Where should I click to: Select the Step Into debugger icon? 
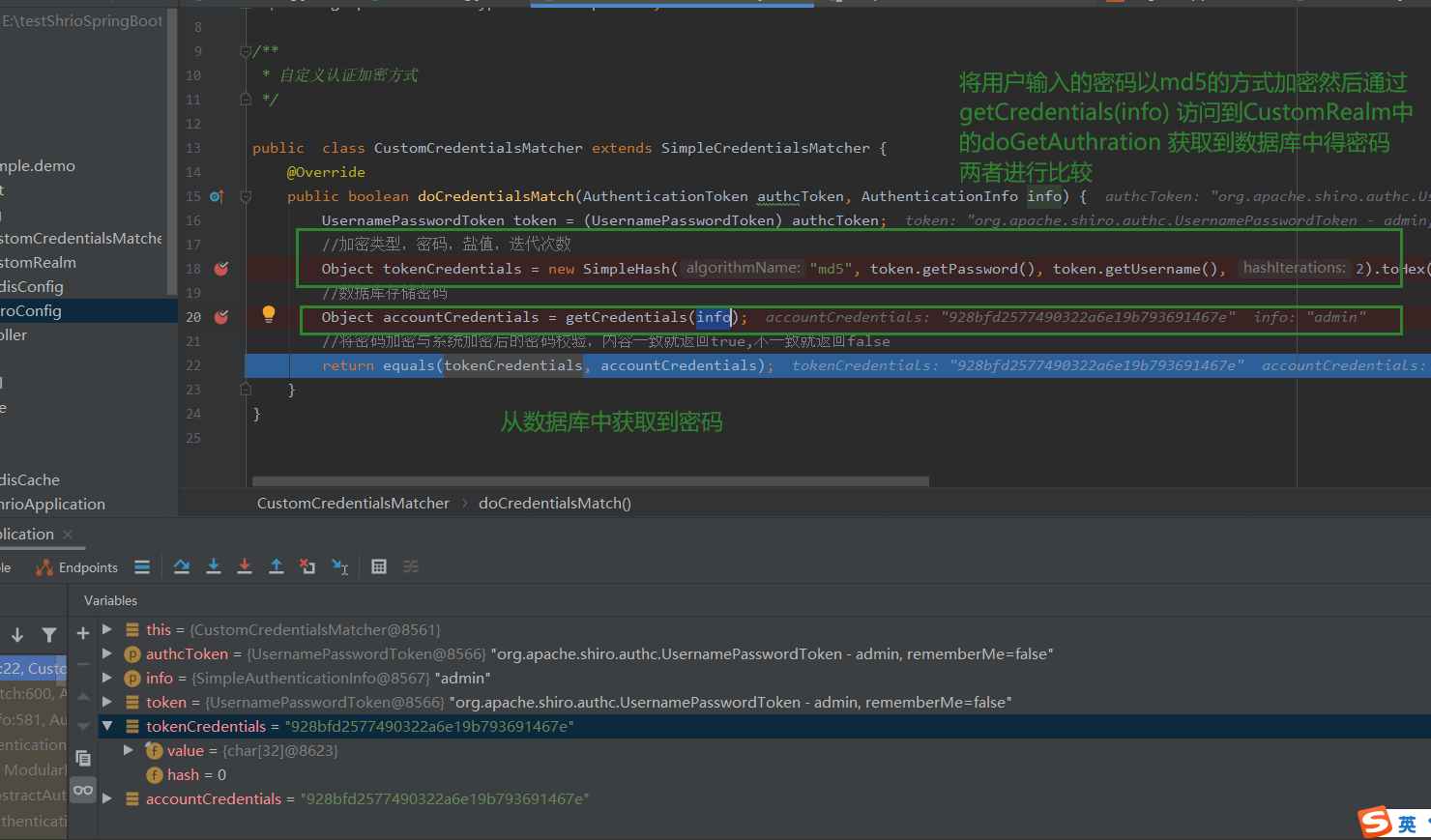pyautogui.click(x=214, y=566)
